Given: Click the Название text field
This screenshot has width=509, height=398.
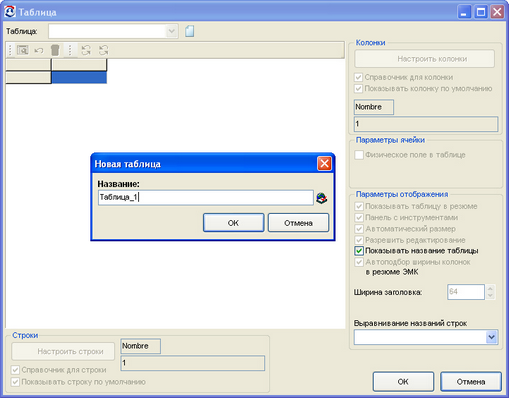Looking at the screenshot, I should [206, 197].
